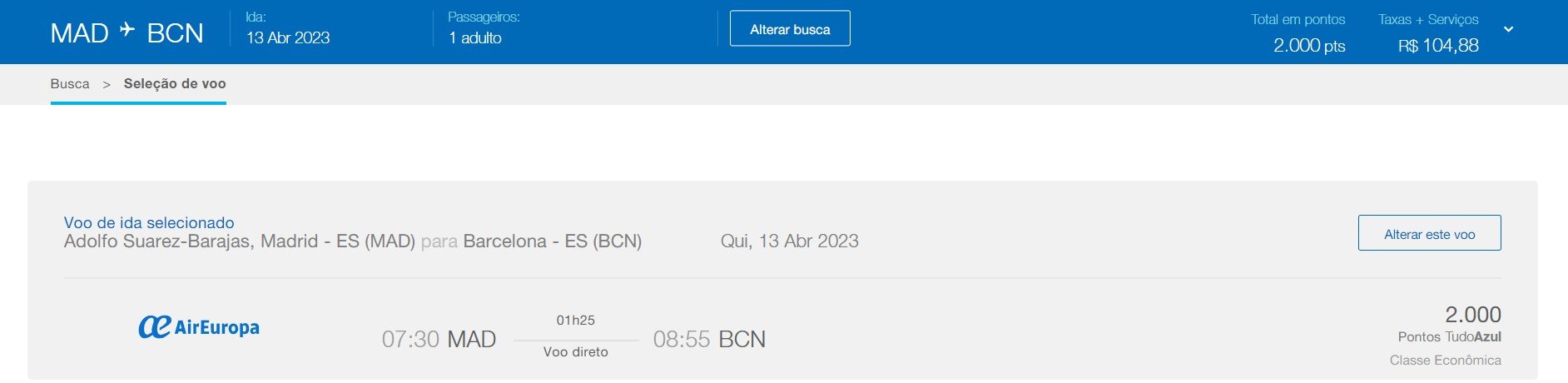The image size is (1568, 383).
Task: Click the AirEuropa airline logo
Action: click(199, 327)
